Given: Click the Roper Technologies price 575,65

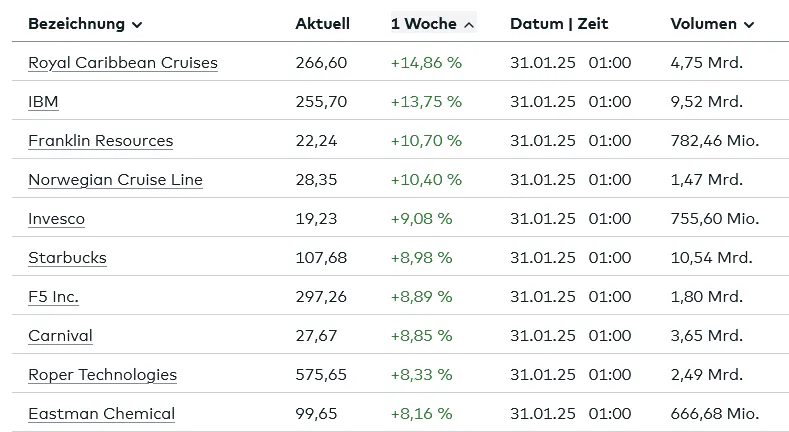Looking at the screenshot, I should (321, 375).
